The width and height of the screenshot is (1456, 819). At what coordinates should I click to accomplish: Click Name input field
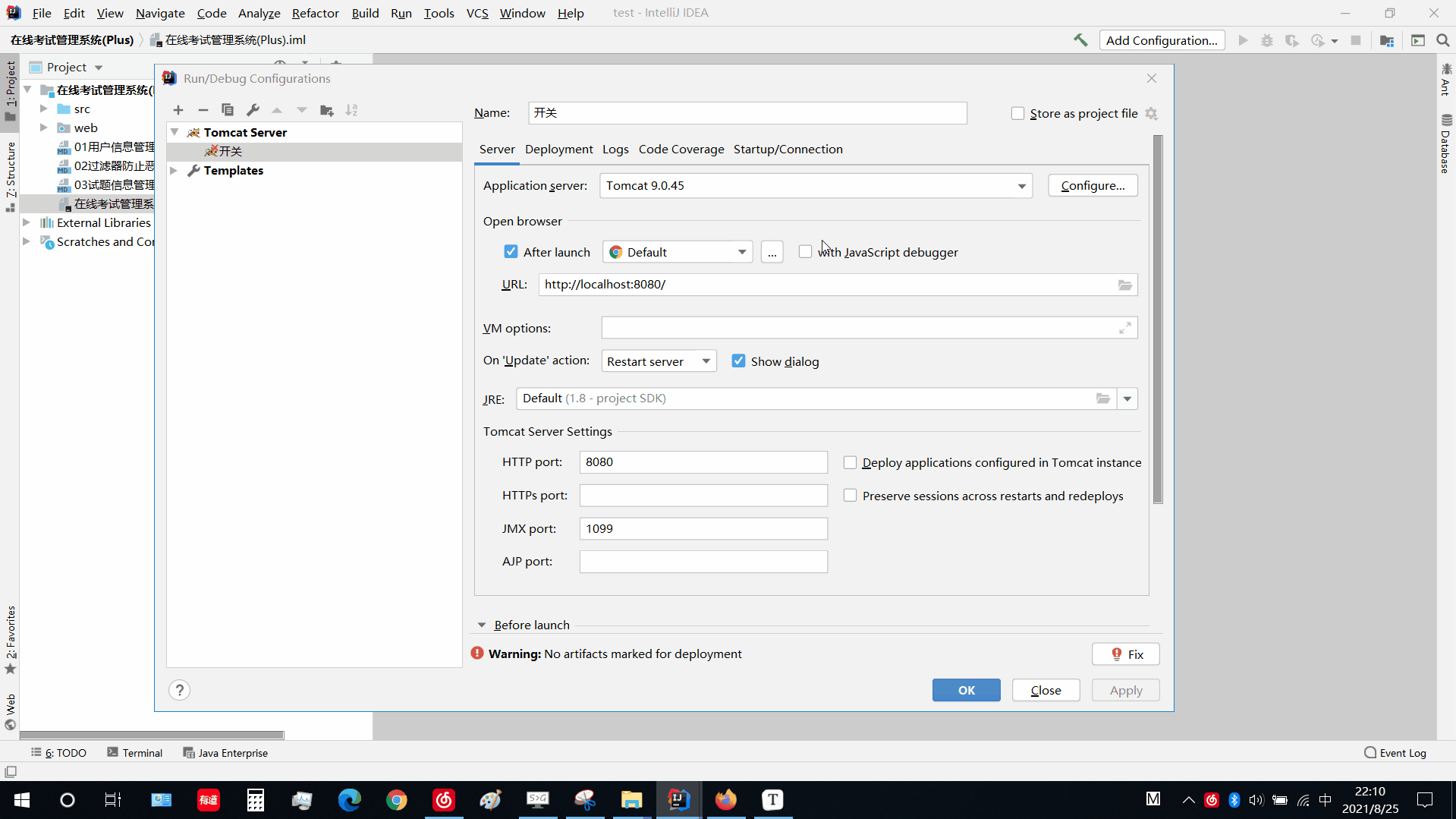(747, 113)
